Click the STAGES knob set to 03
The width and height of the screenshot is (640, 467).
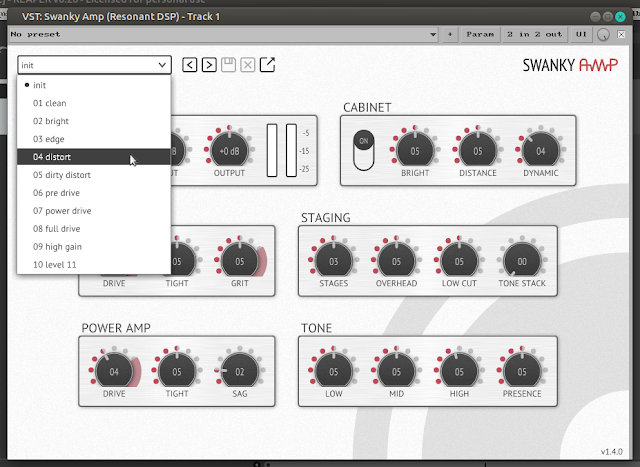click(333, 261)
